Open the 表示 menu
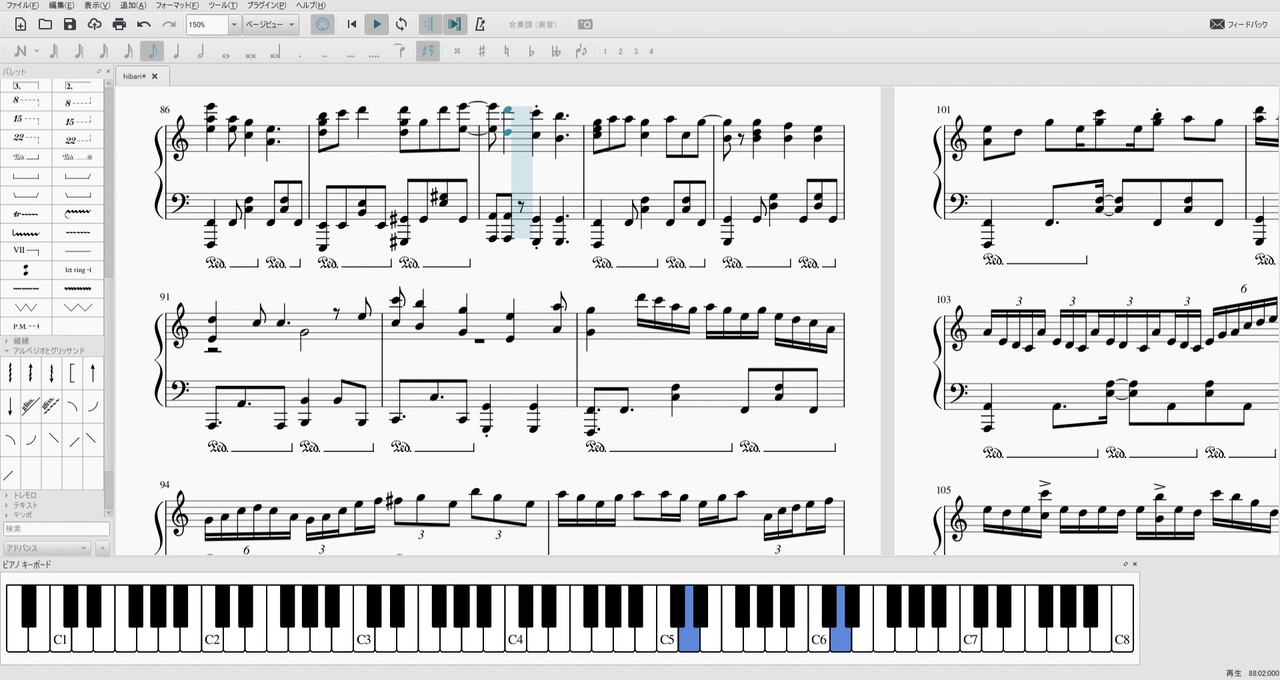The height and width of the screenshot is (680, 1280). pyautogui.click(x=96, y=5)
